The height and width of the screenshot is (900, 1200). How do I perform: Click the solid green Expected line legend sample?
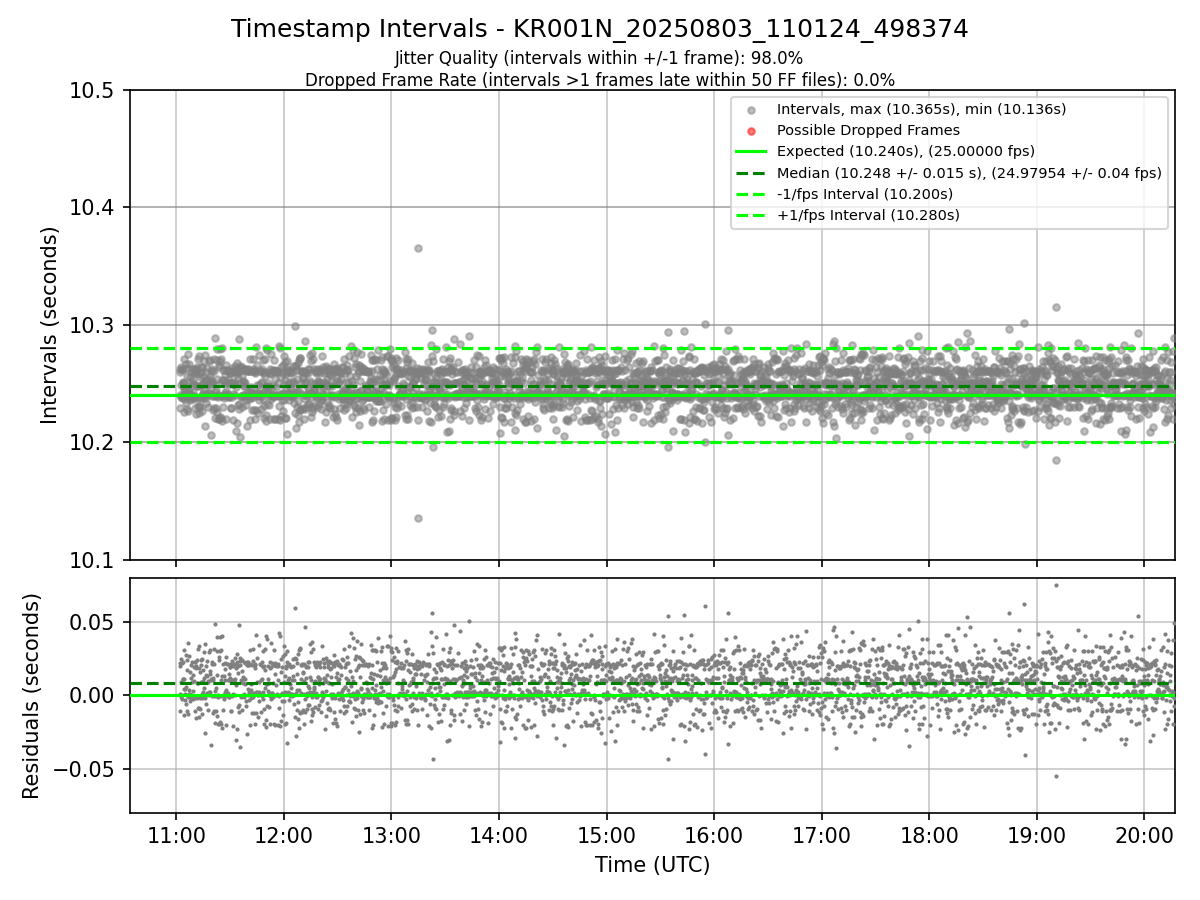coord(752,151)
